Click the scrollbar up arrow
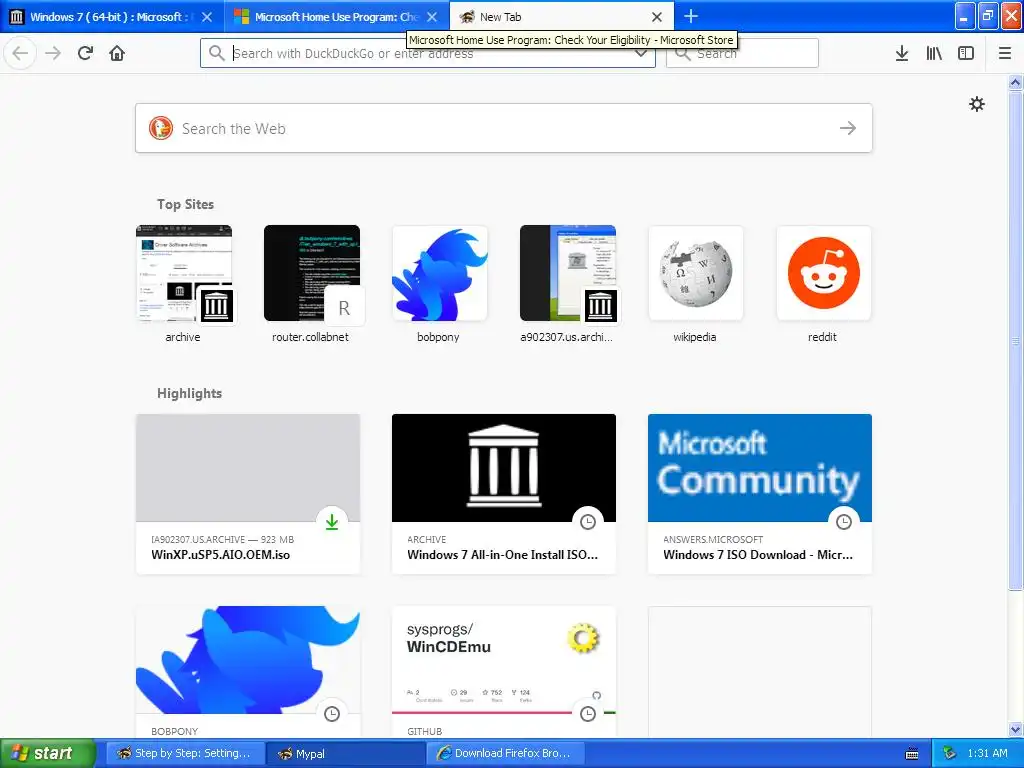1024x768 pixels. pos(1015,82)
